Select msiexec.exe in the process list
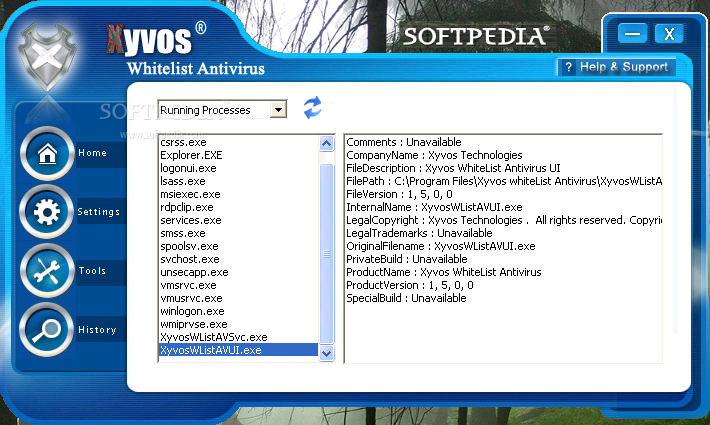Screen dimensions: 710x425 point(190,194)
